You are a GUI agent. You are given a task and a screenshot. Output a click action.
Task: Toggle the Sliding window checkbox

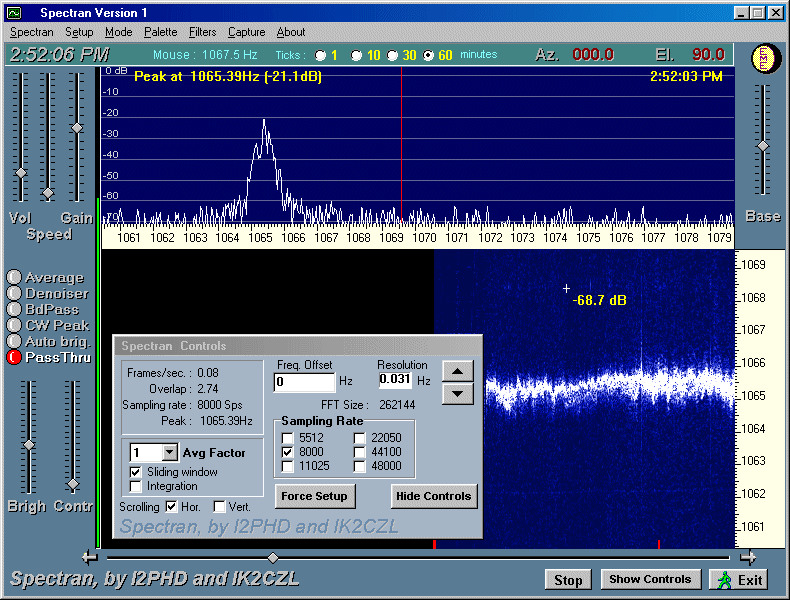click(136, 472)
